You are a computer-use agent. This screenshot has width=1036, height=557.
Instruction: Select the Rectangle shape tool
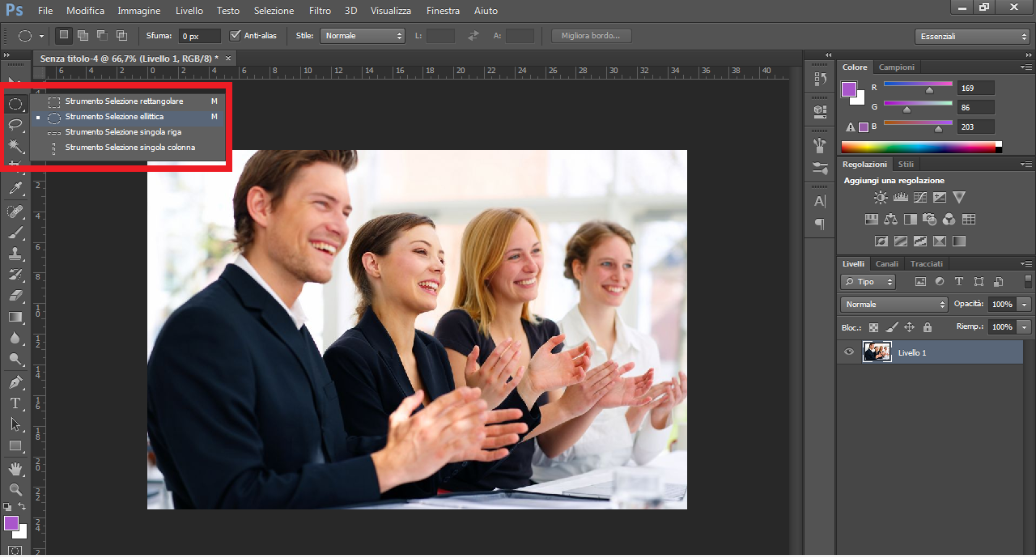pos(15,446)
